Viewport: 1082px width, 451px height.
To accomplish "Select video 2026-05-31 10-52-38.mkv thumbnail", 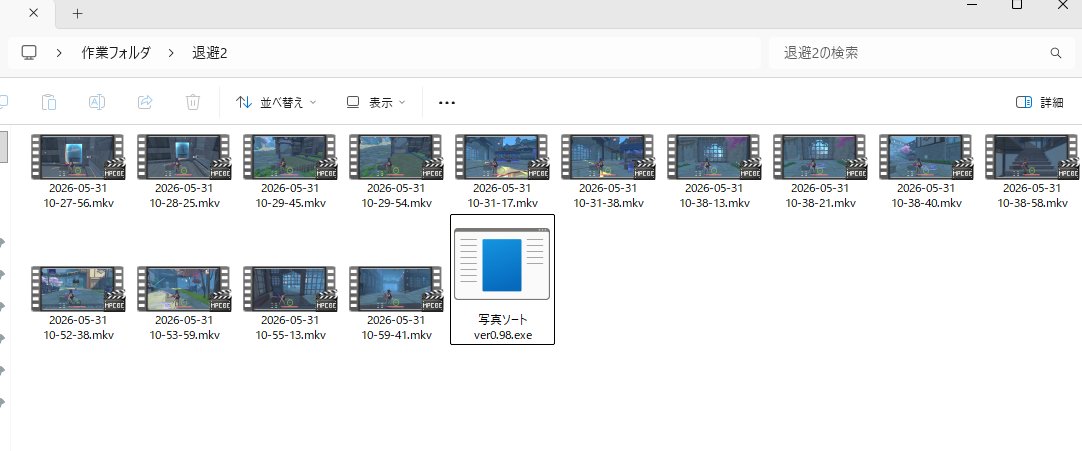I will [77, 289].
